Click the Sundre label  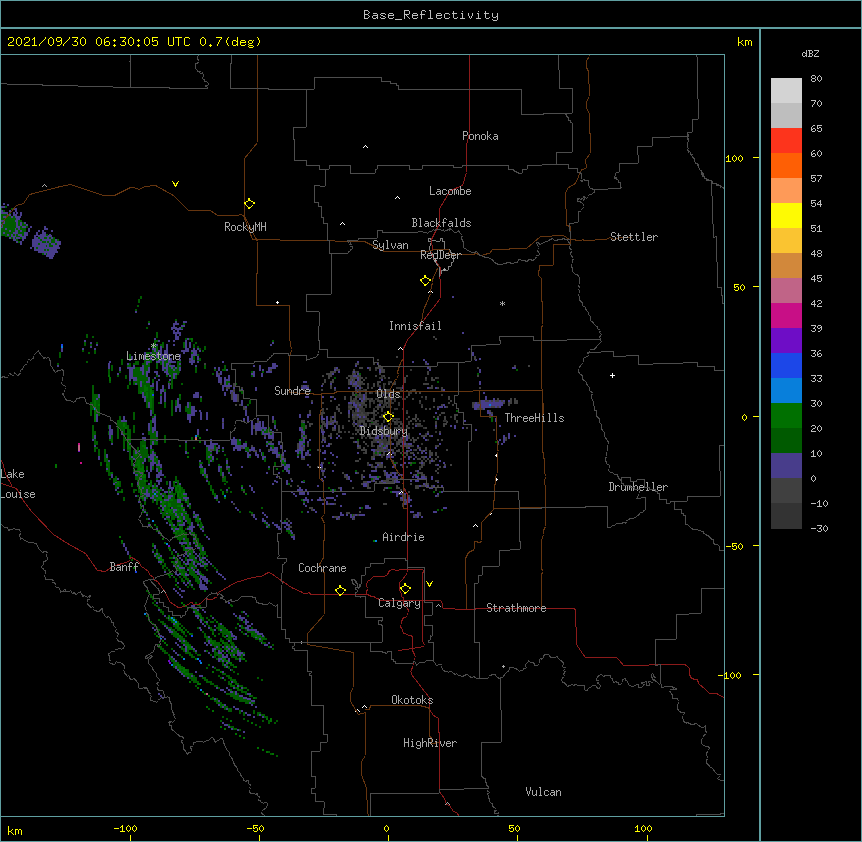(x=292, y=391)
